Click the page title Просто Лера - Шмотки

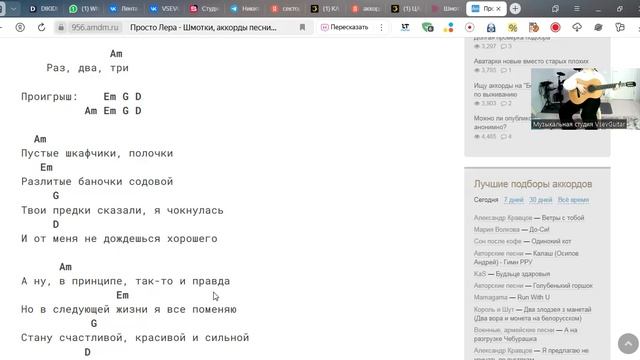[203, 27]
